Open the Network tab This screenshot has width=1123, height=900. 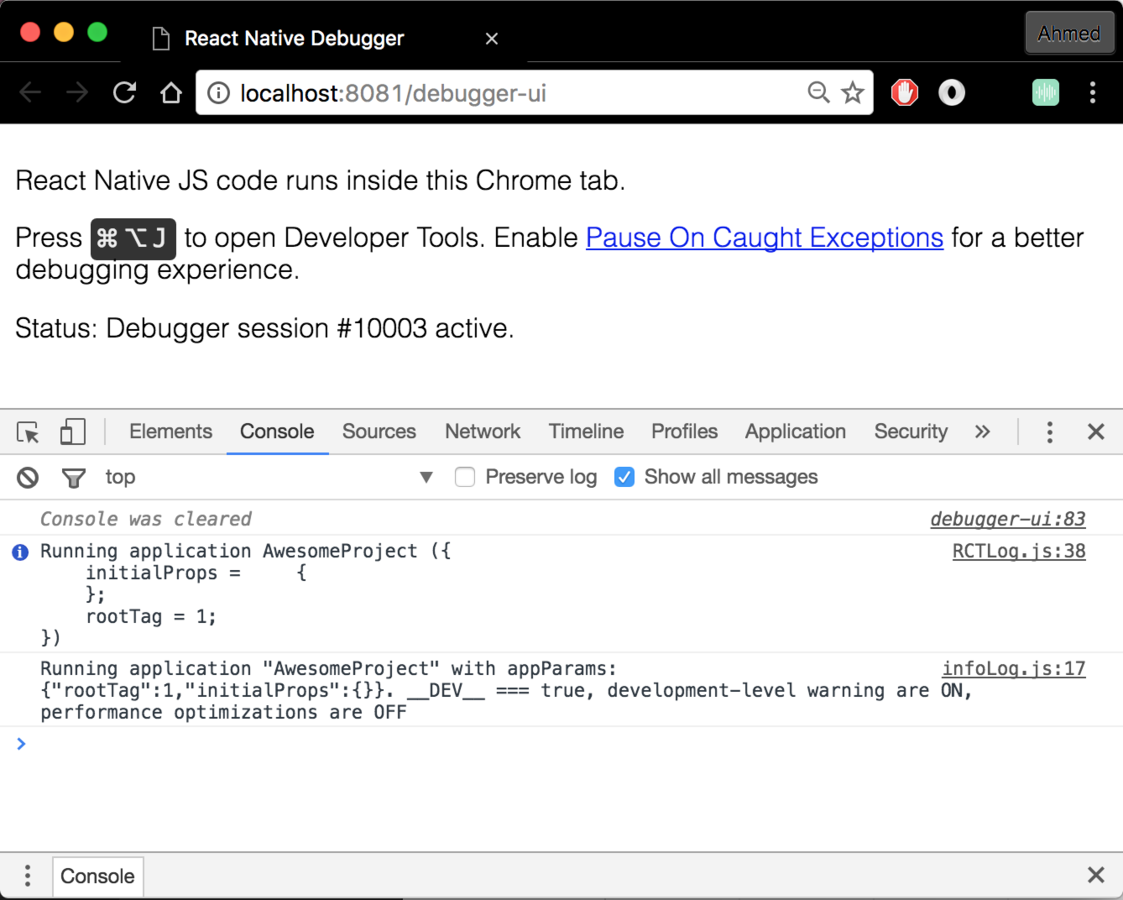(x=483, y=432)
